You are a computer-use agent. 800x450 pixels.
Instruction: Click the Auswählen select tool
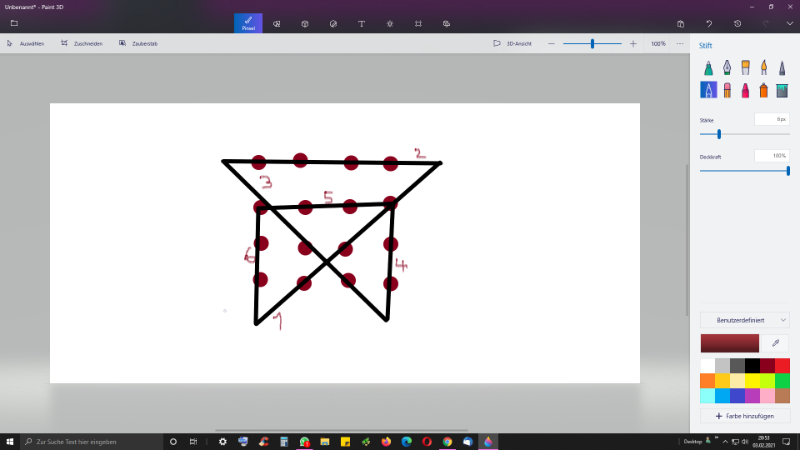[x=26, y=44]
